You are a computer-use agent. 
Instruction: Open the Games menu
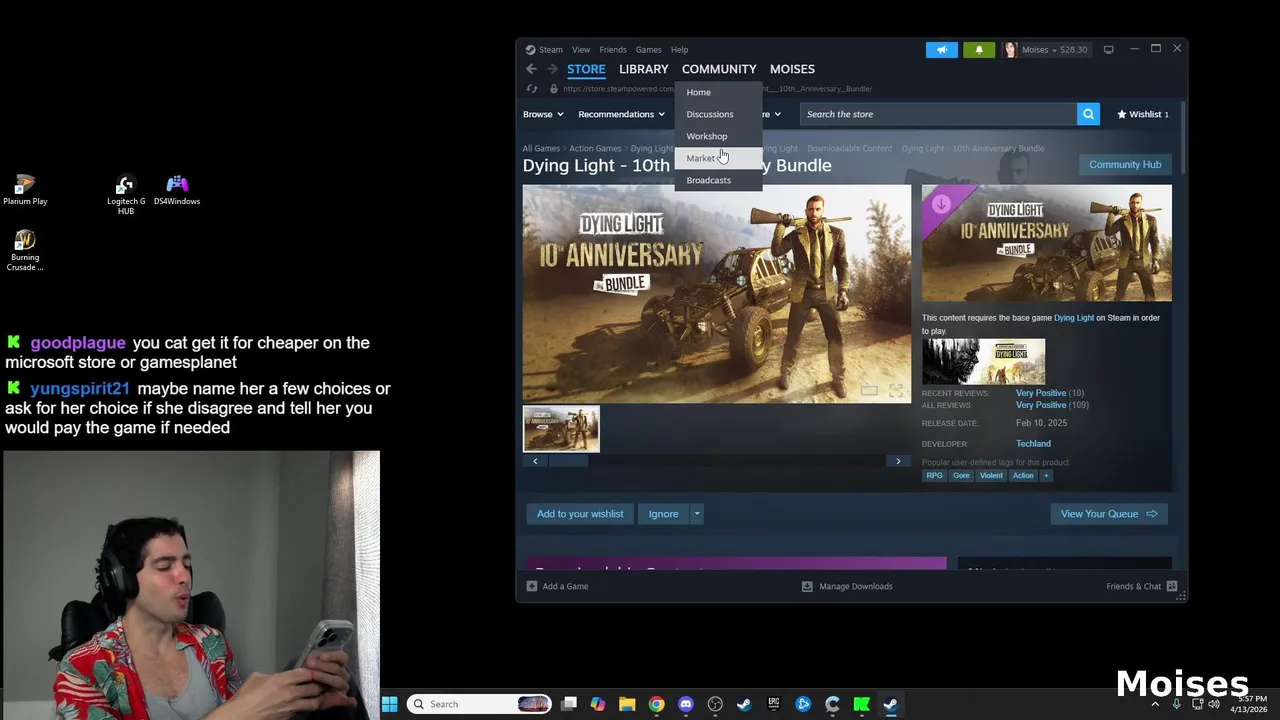tap(648, 49)
